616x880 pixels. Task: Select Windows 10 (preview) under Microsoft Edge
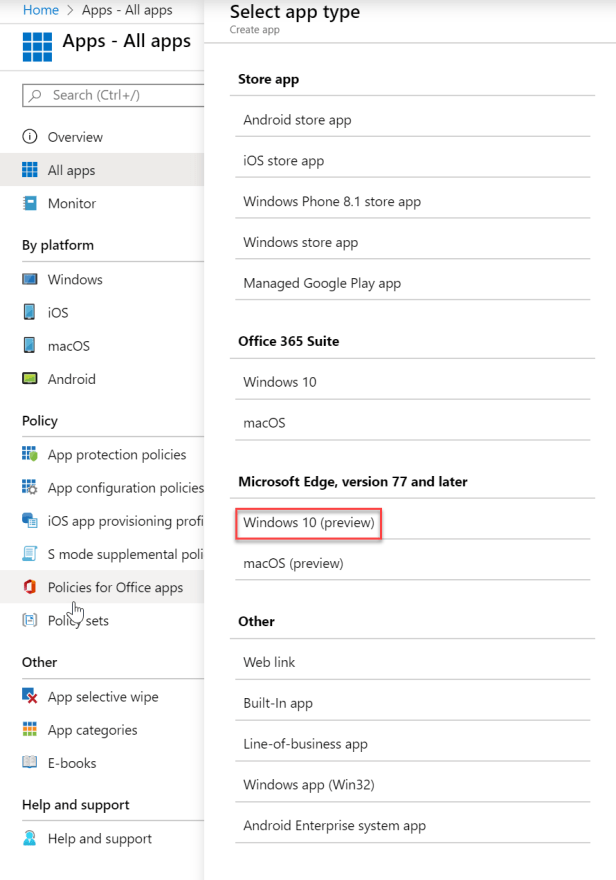(x=306, y=523)
